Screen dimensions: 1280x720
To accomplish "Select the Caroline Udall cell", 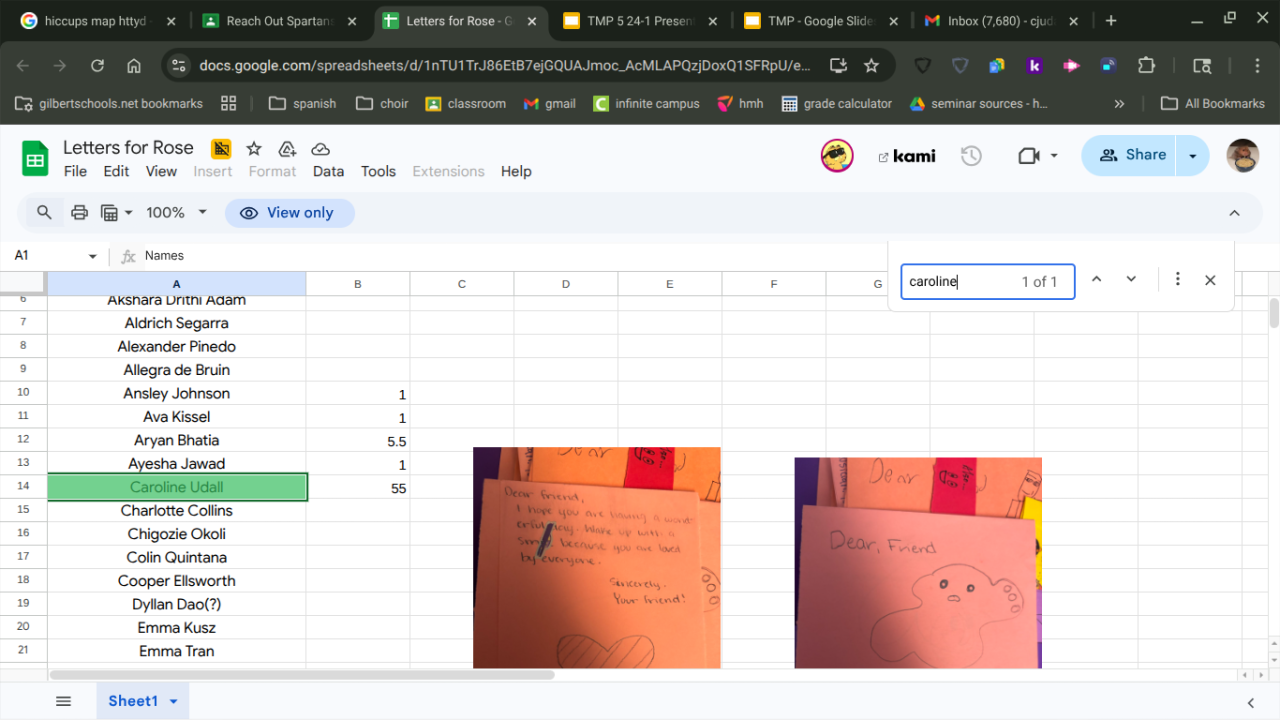I will pos(177,487).
